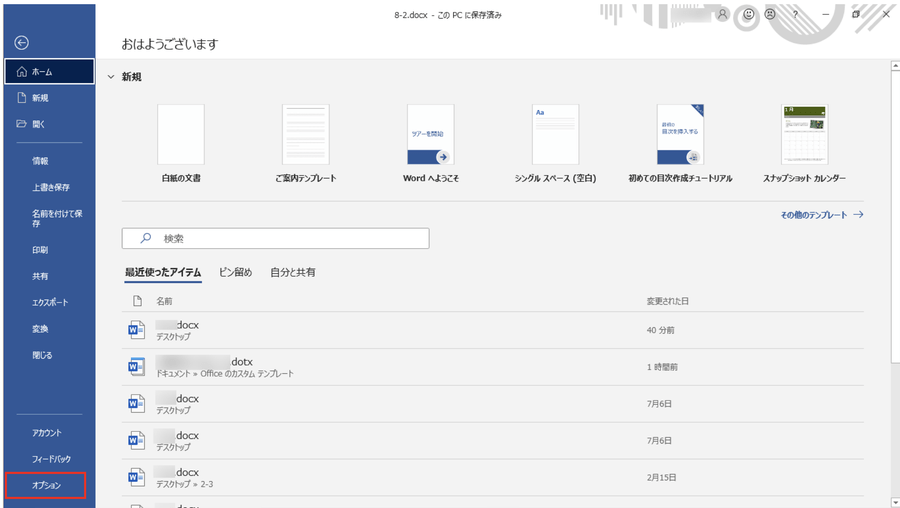The height and width of the screenshot is (508, 900).
Task: Click the frown feedback icon
Action: pos(770,14)
